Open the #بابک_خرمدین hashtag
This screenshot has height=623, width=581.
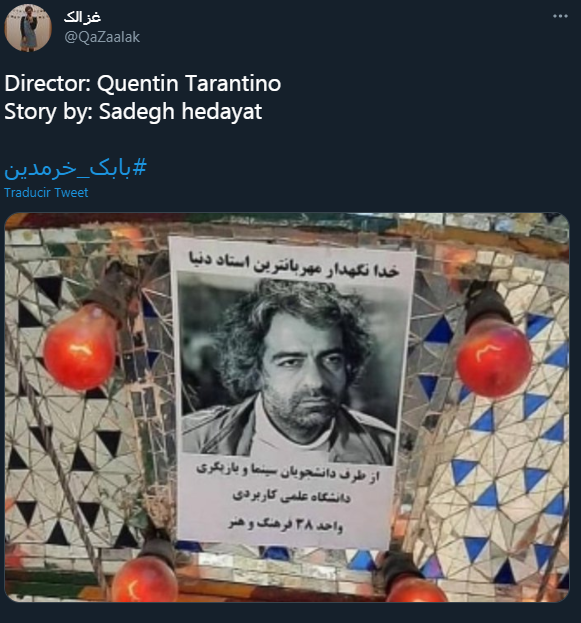(x=76, y=168)
